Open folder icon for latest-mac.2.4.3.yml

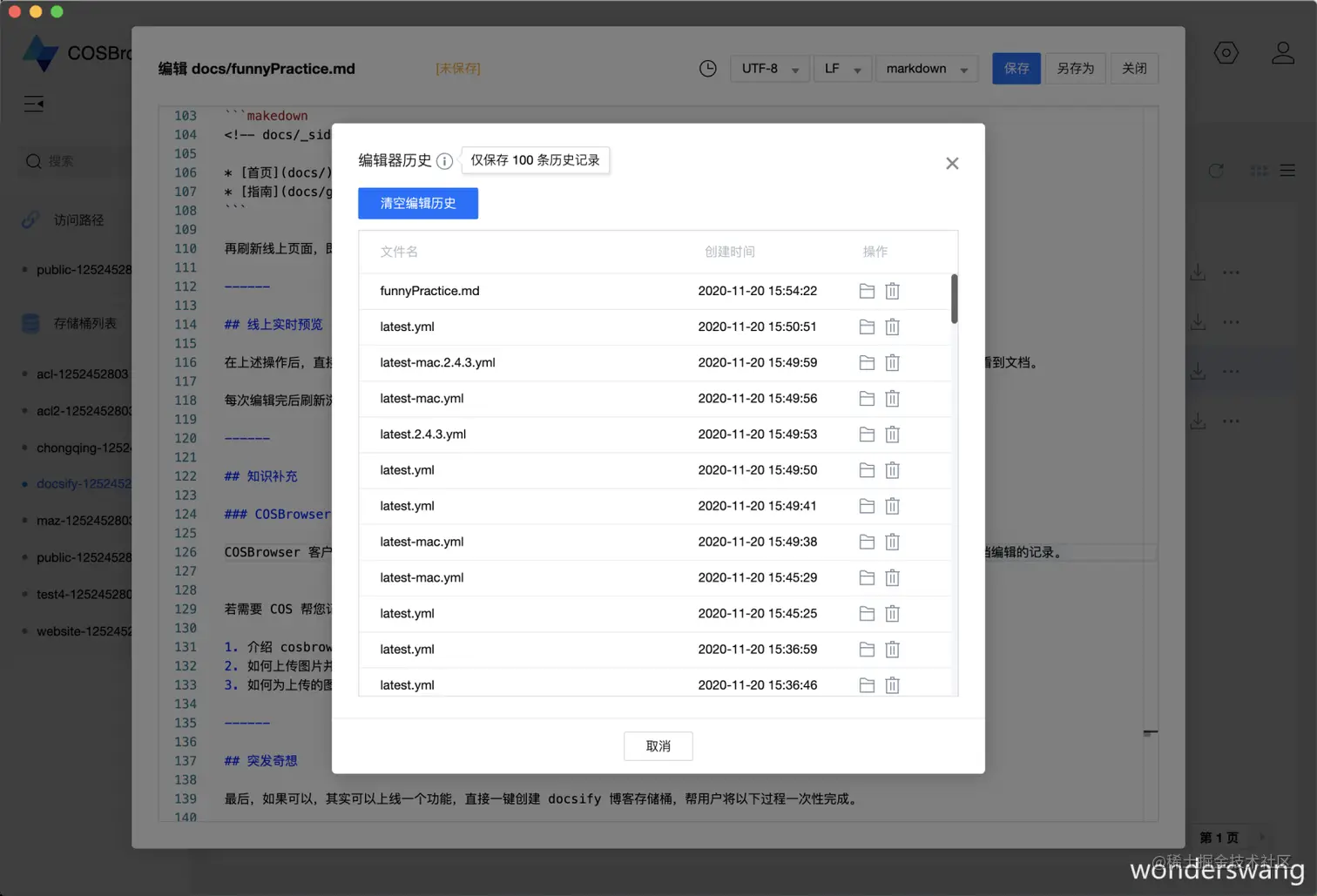click(x=867, y=362)
